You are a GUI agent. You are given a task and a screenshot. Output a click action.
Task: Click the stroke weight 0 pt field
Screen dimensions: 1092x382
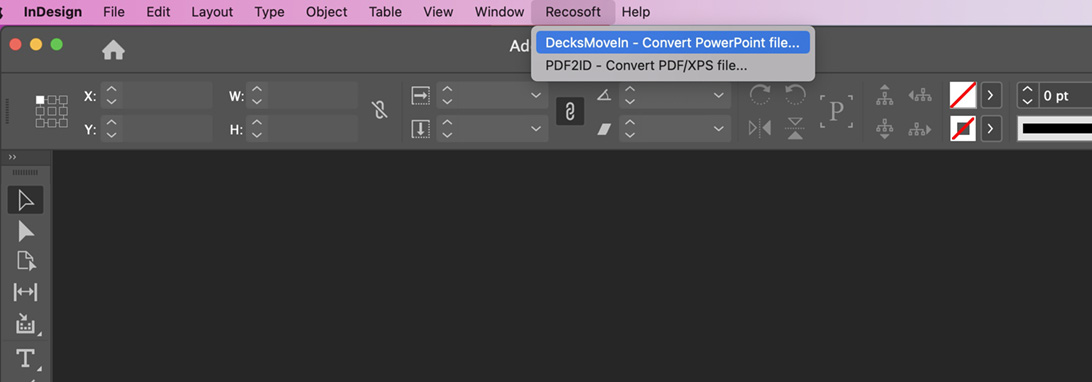point(1065,96)
